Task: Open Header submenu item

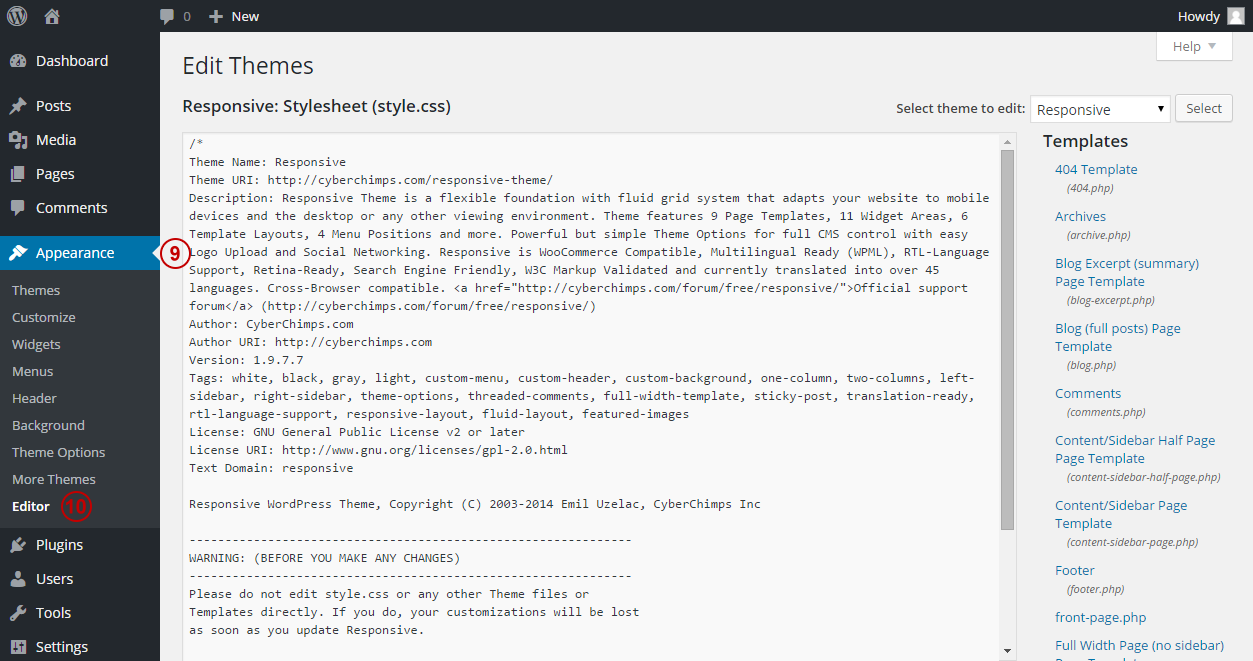Action: tap(34, 398)
